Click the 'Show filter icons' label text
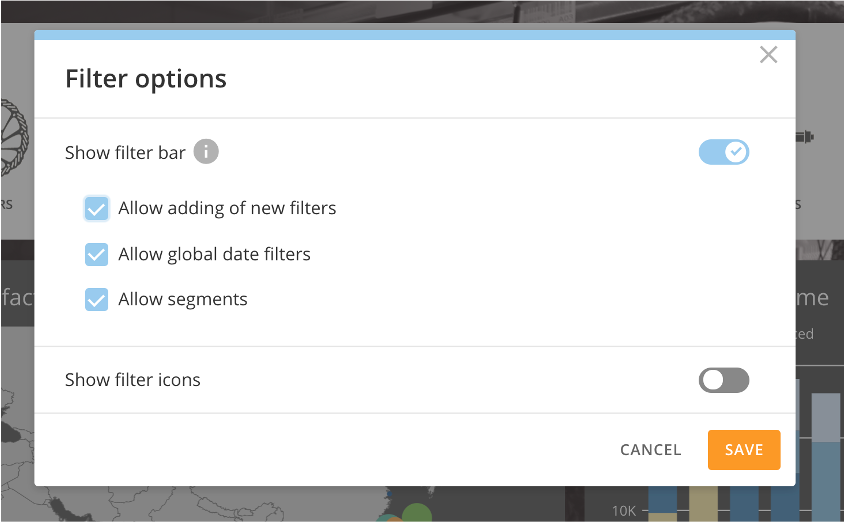The width and height of the screenshot is (845, 522). [x=133, y=380]
